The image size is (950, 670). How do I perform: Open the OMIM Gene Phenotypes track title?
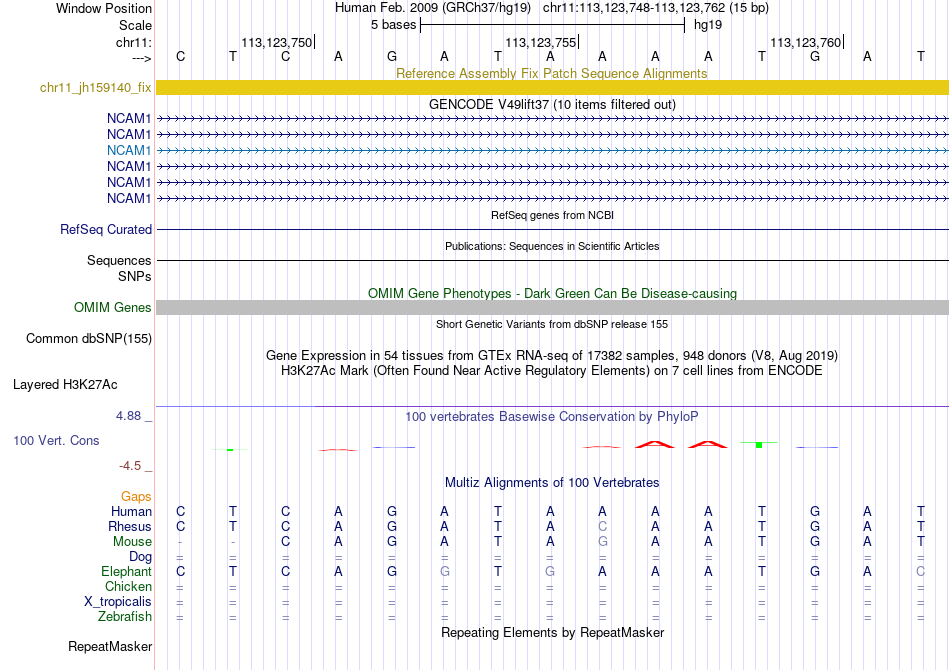[552, 293]
